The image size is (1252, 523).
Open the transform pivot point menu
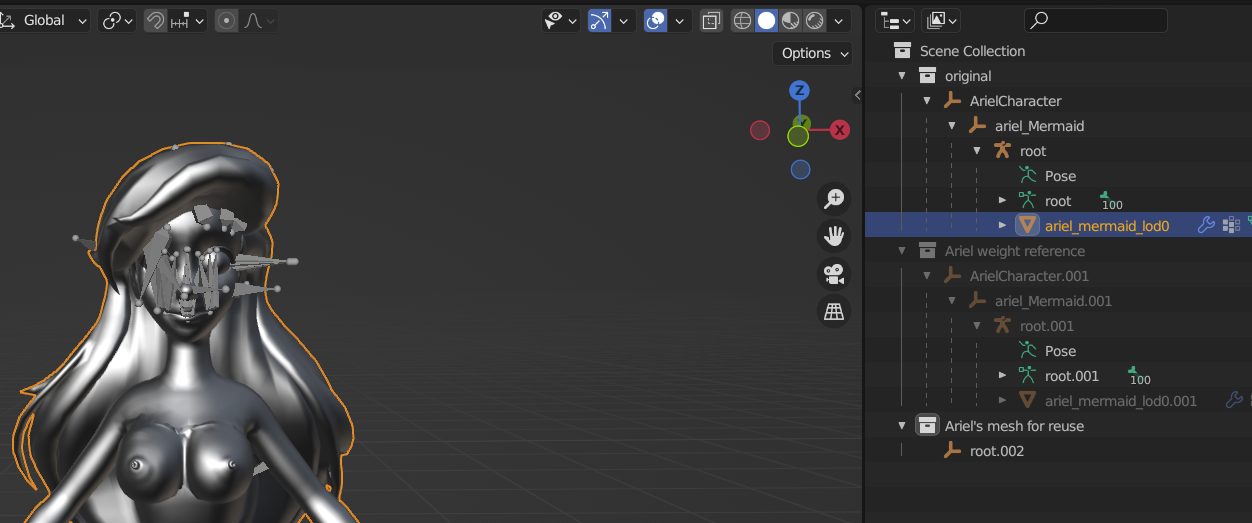(x=117, y=20)
